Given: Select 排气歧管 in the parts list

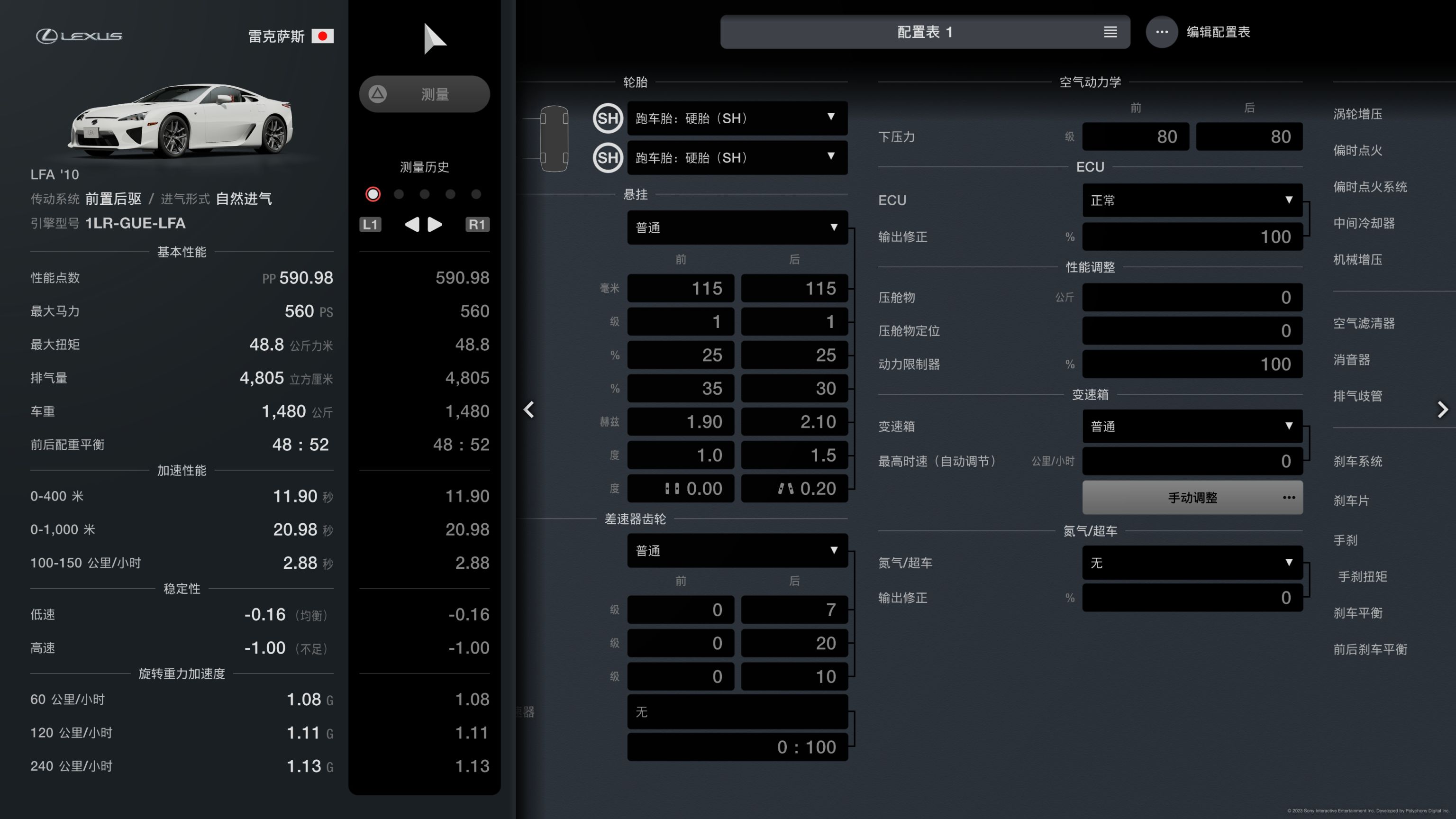Looking at the screenshot, I should point(1357,396).
